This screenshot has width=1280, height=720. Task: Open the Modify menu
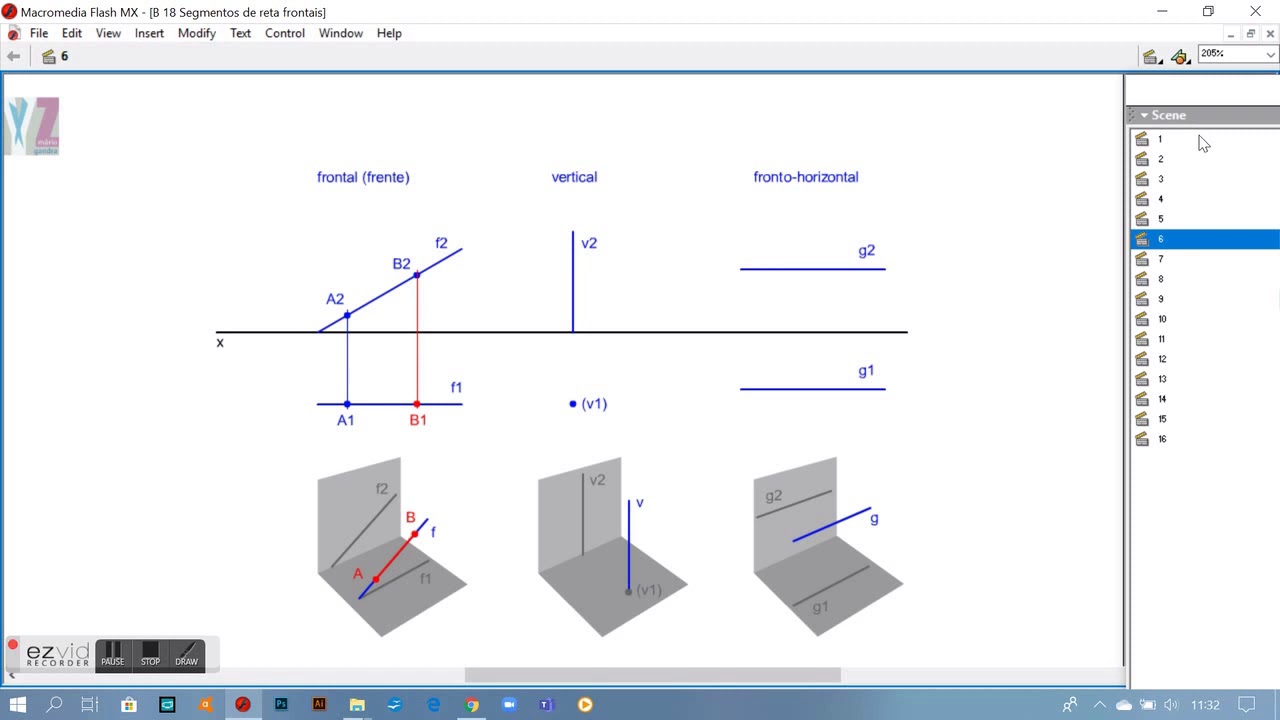(x=197, y=33)
